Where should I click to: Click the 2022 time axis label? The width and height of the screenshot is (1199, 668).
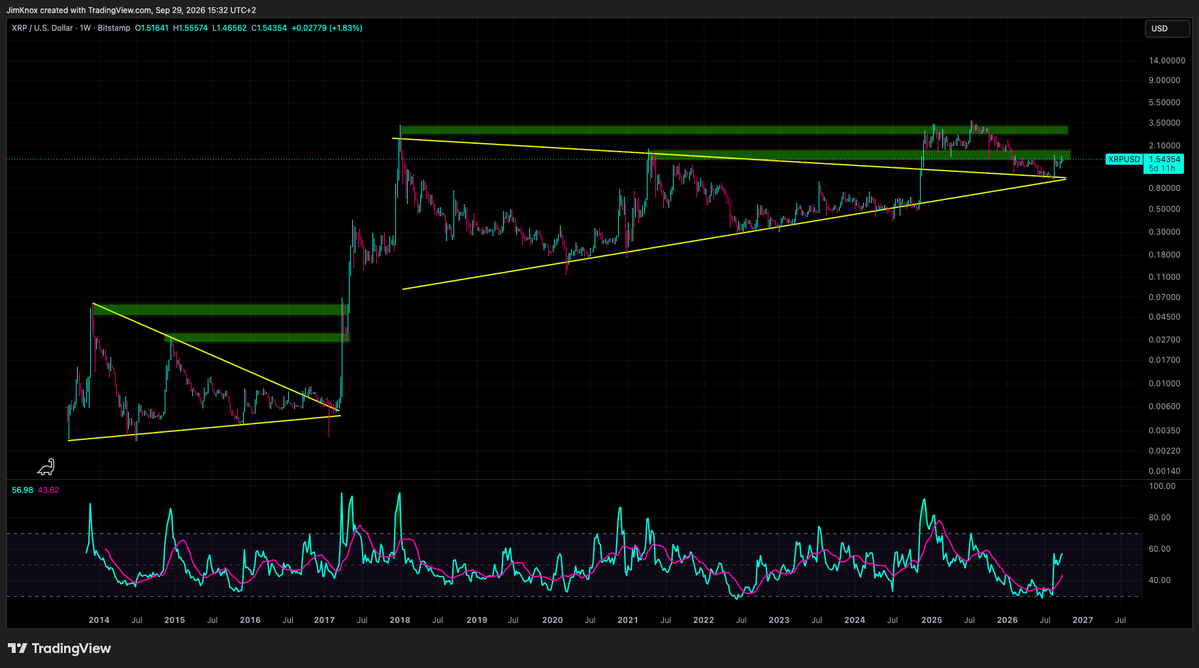[703, 620]
